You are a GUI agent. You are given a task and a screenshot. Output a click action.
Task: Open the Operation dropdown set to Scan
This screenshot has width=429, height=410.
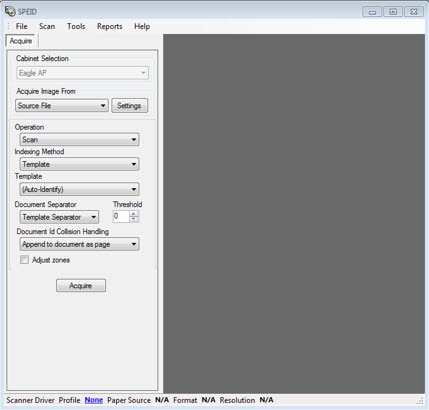[x=79, y=139]
